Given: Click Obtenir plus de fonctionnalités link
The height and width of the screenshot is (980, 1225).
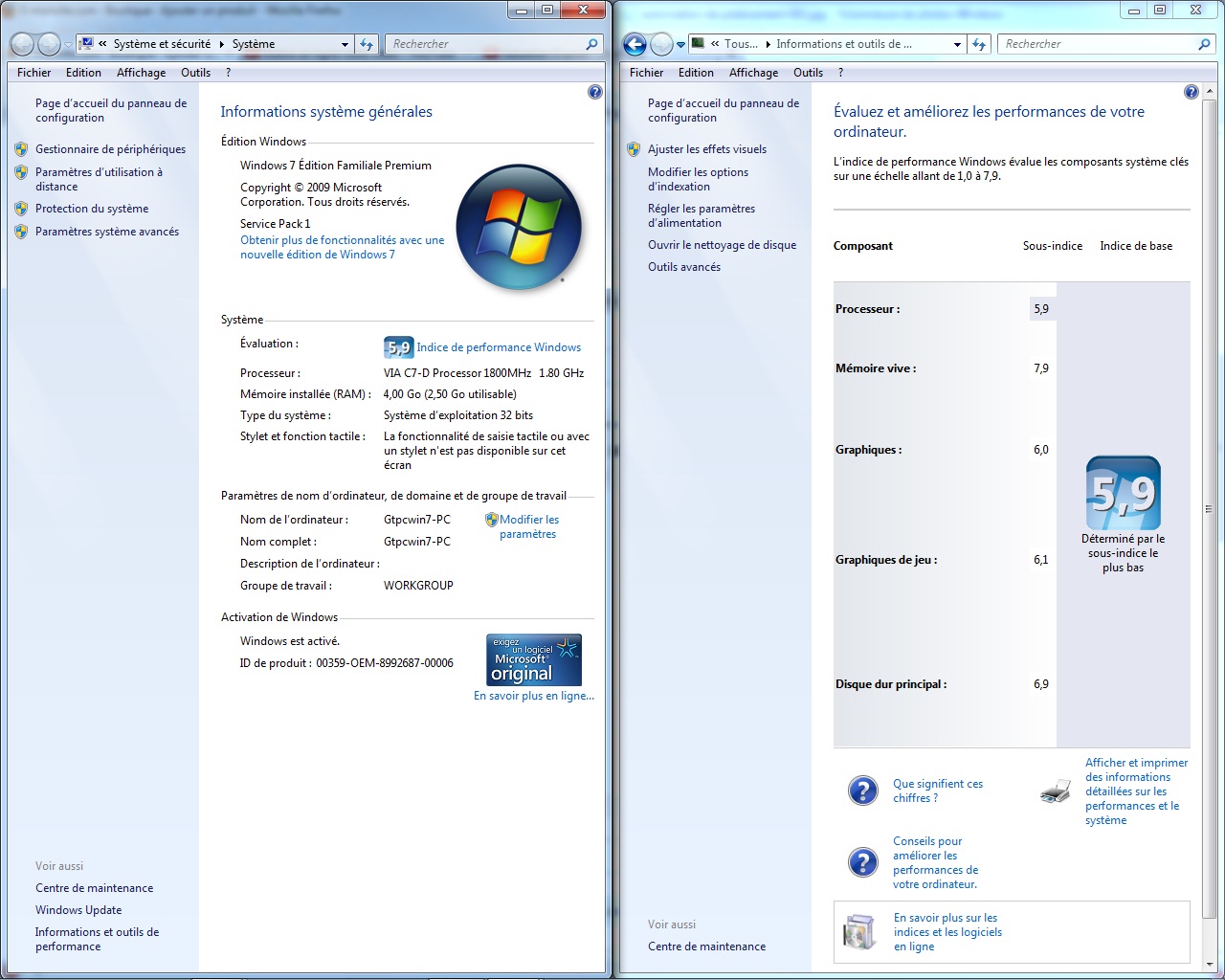Looking at the screenshot, I should 343,248.
